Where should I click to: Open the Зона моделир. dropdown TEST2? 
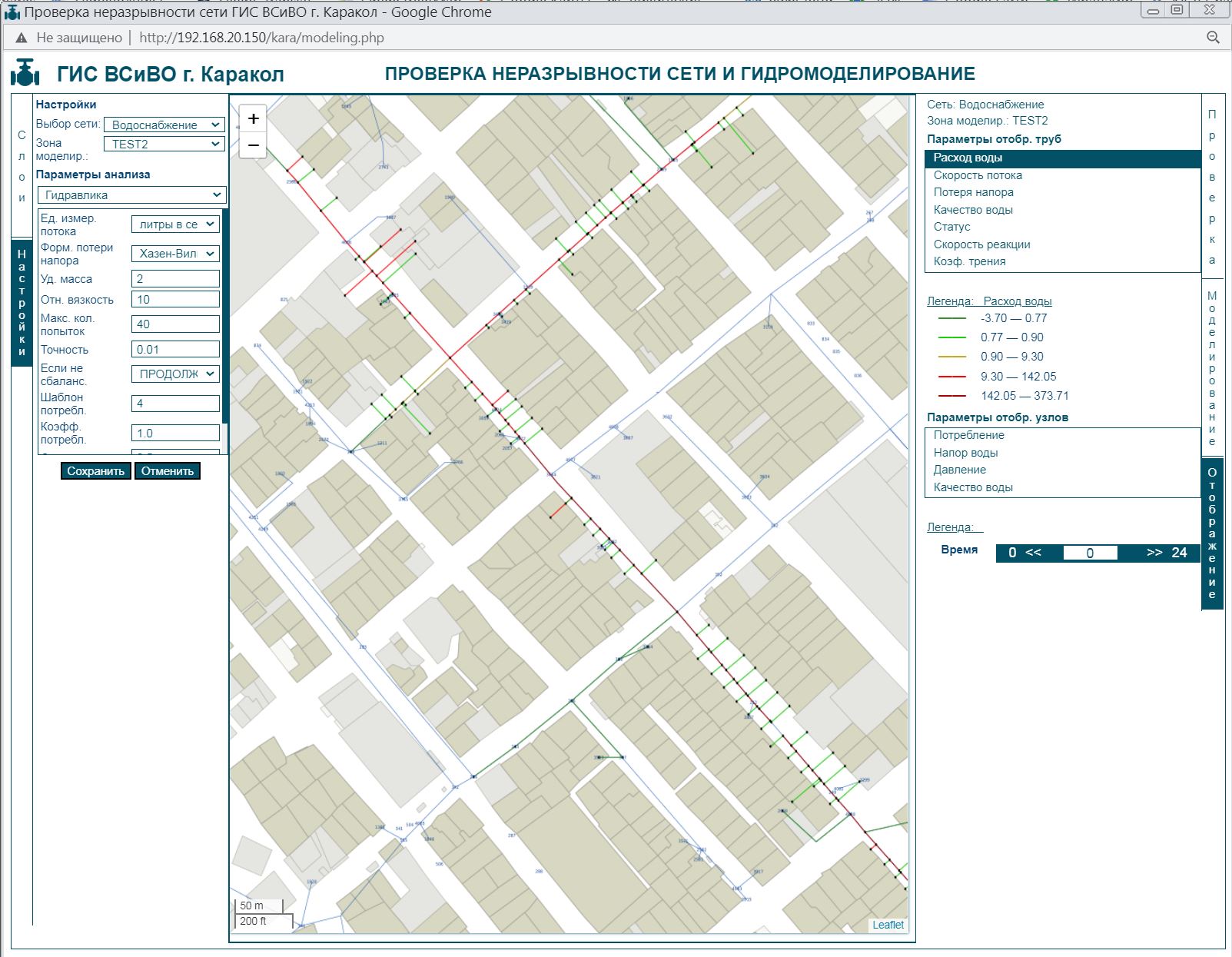pos(164,144)
